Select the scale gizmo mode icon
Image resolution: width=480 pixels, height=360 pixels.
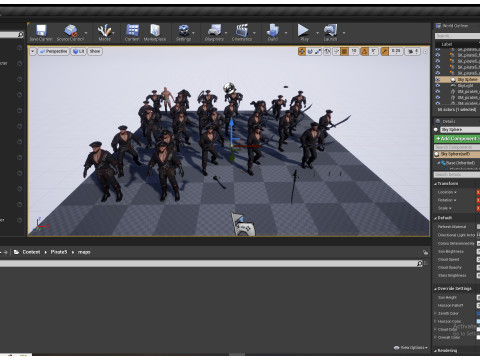[318, 51]
